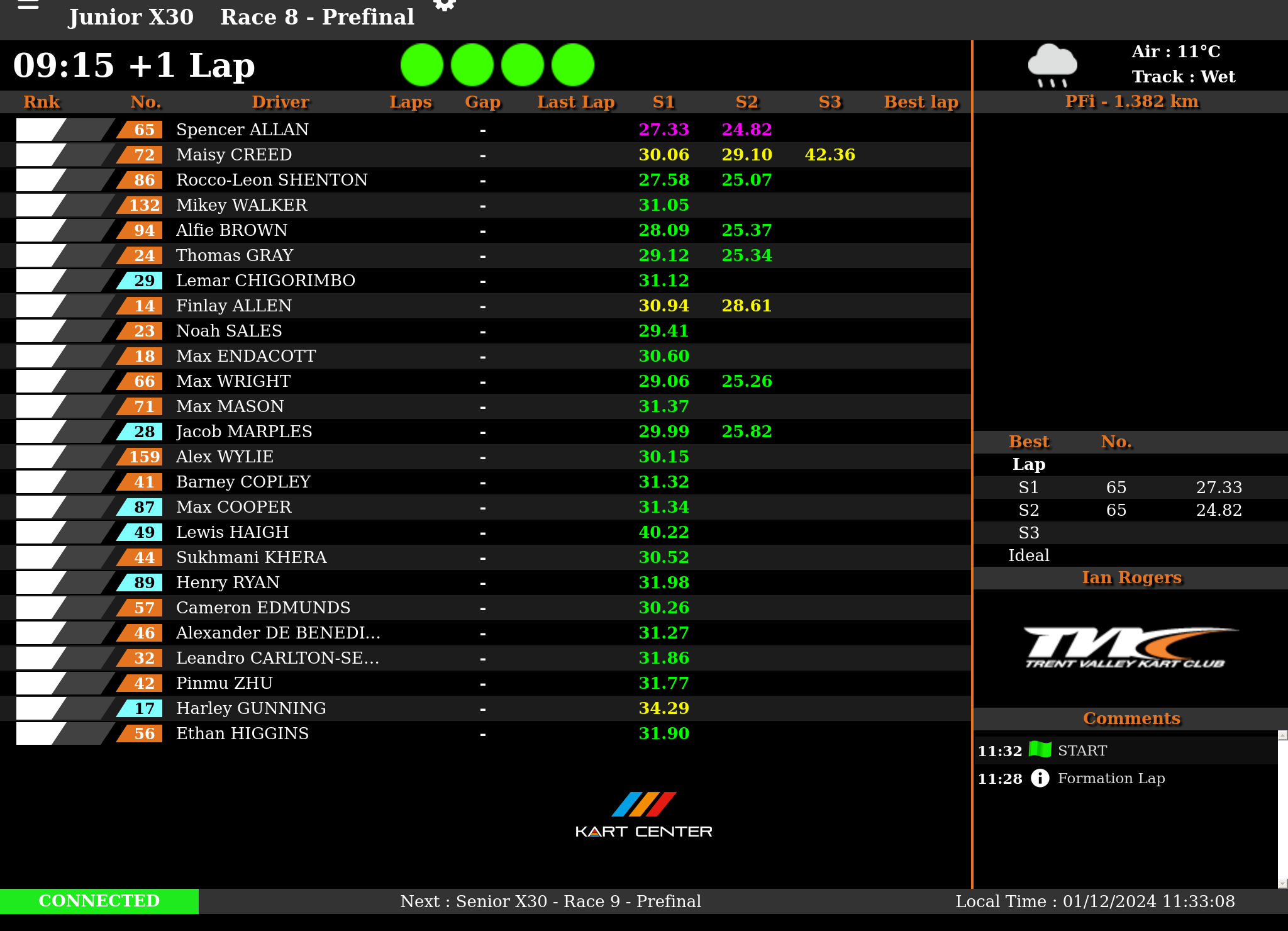This screenshot has width=1288, height=931.
Task: Click the first green start light
Action: 422,65
